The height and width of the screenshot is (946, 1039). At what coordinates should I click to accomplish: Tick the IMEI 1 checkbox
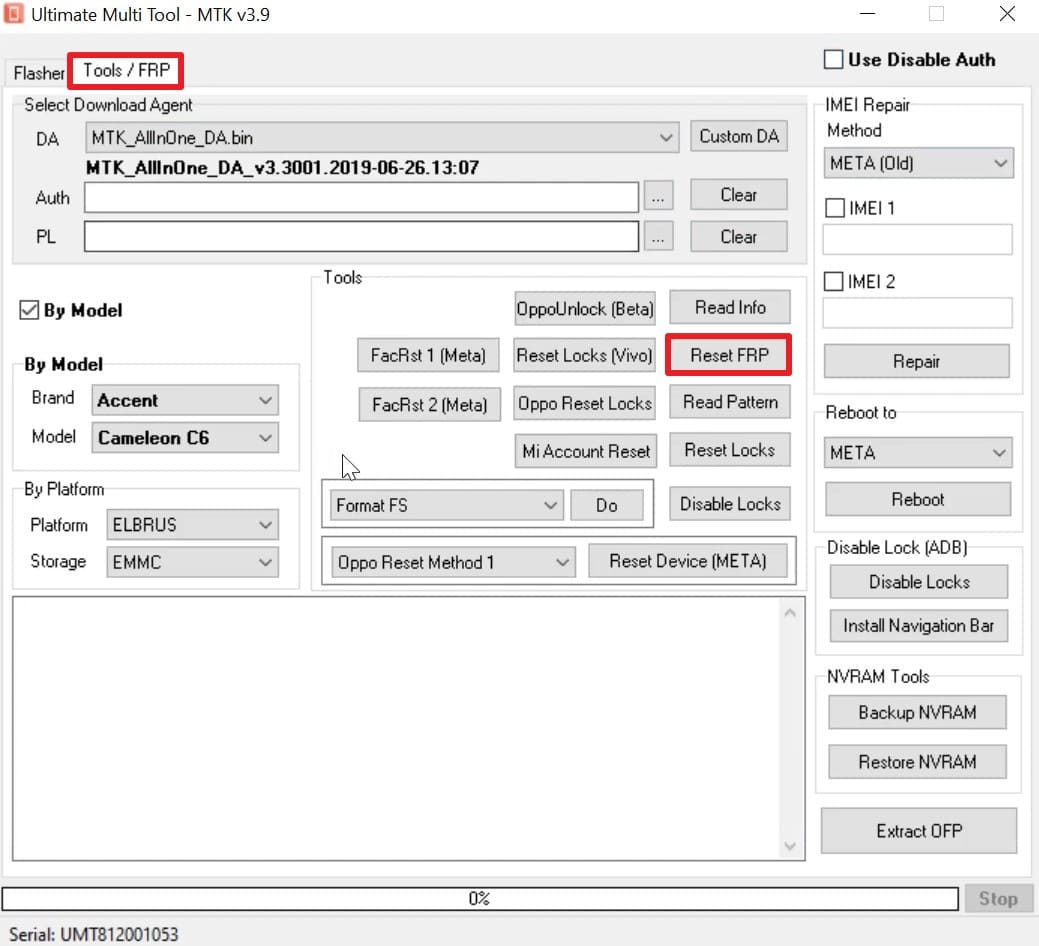tap(834, 208)
